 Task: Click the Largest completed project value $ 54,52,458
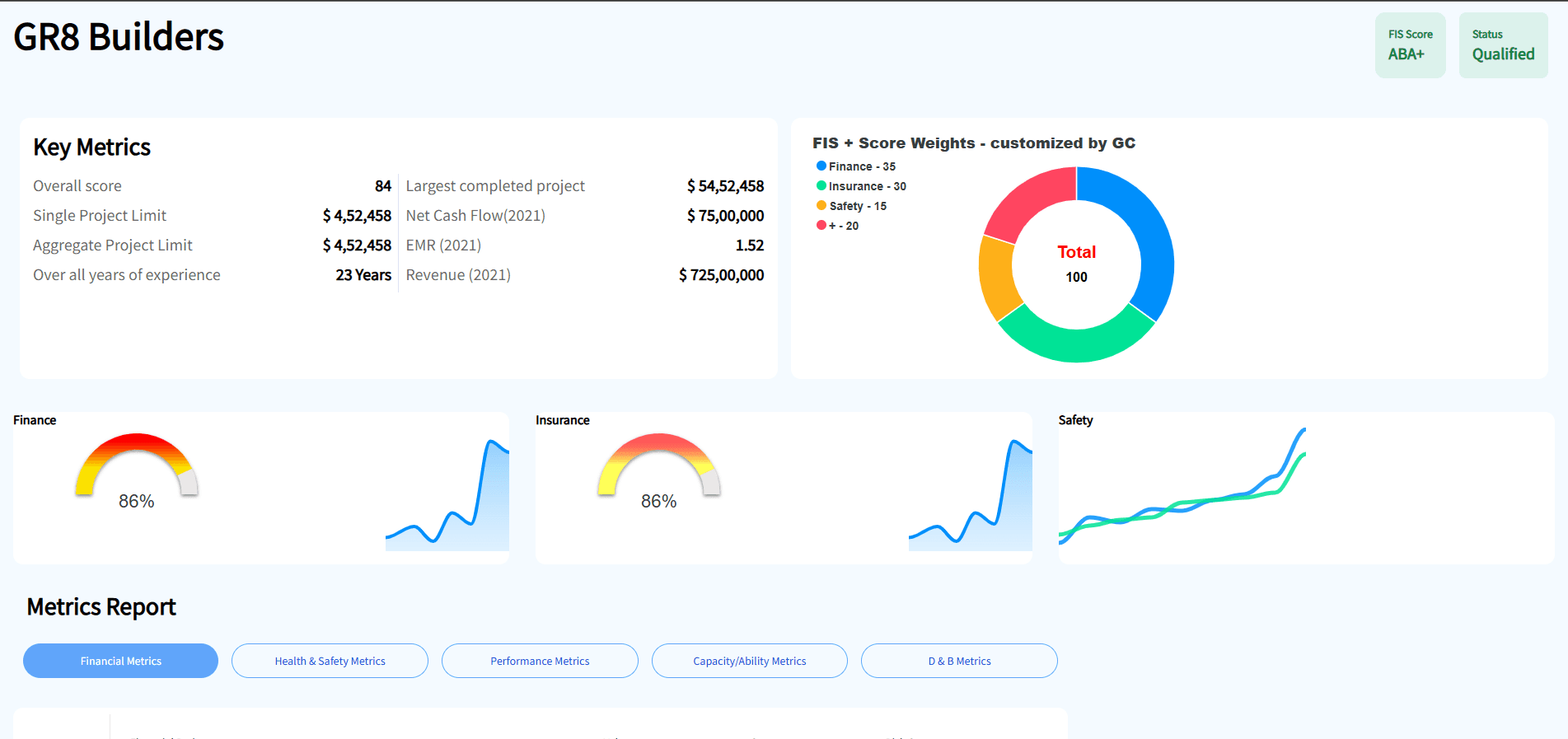click(x=725, y=186)
